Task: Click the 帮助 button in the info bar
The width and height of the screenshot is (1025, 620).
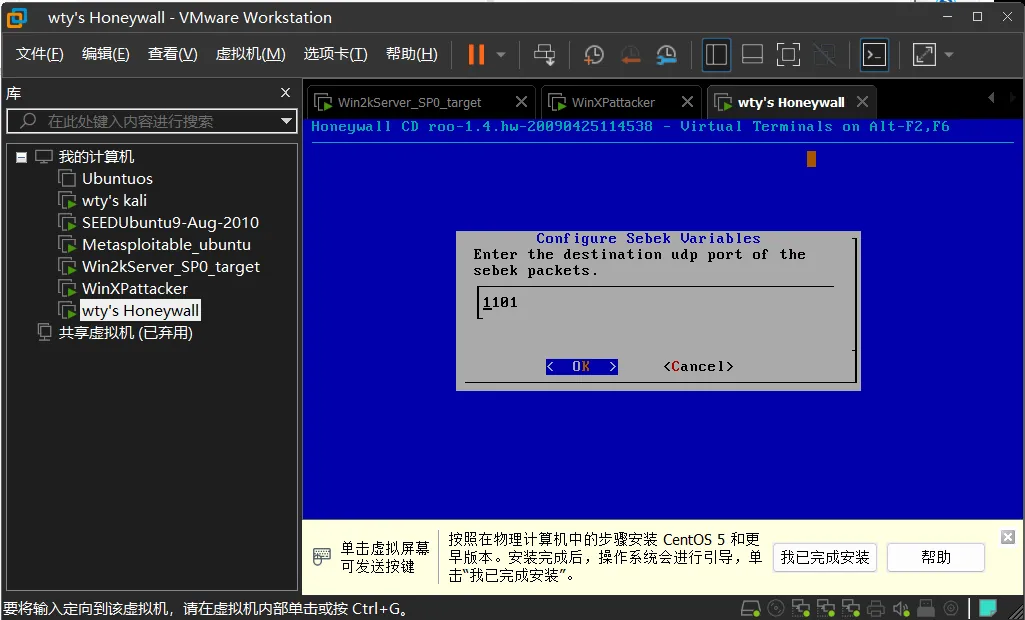Action: [x=935, y=557]
